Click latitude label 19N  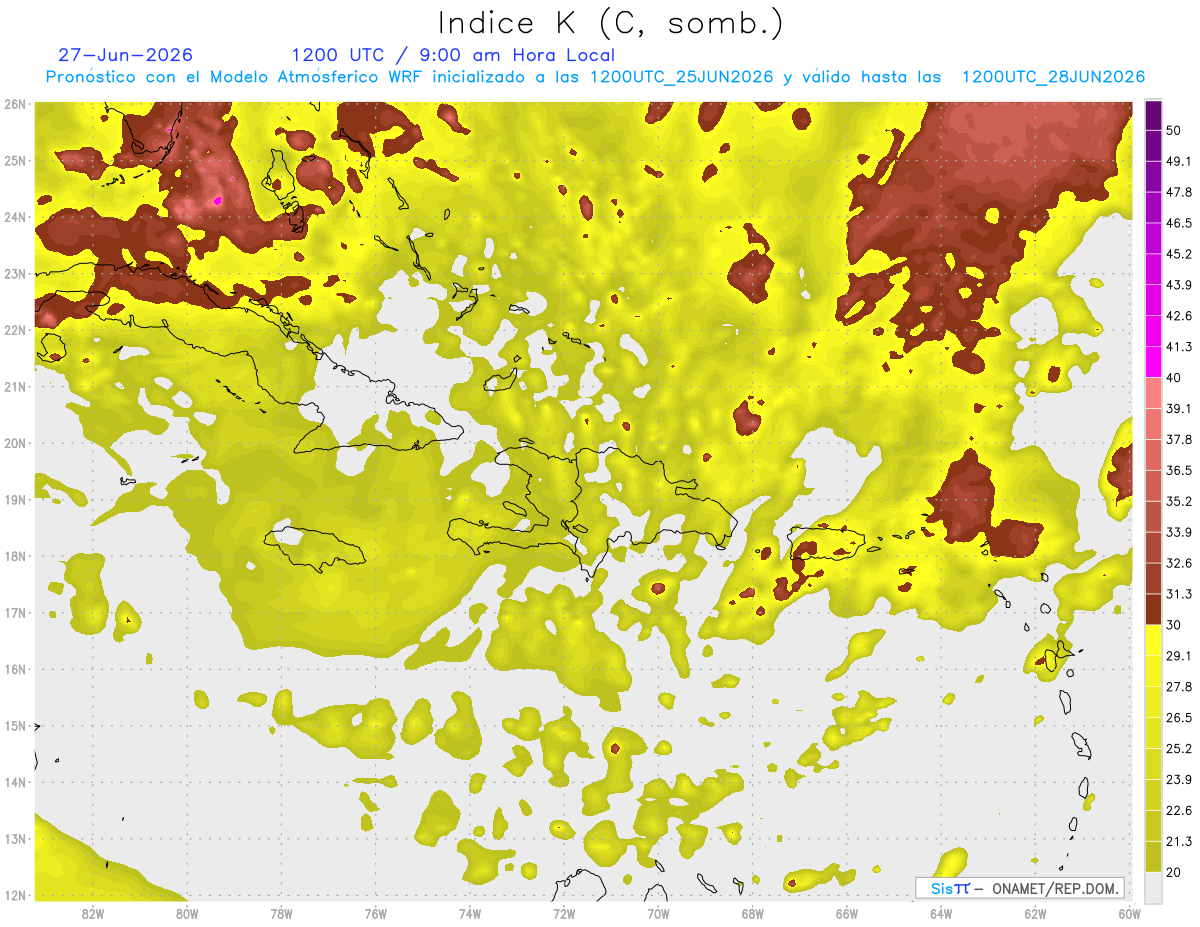pos(14,499)
